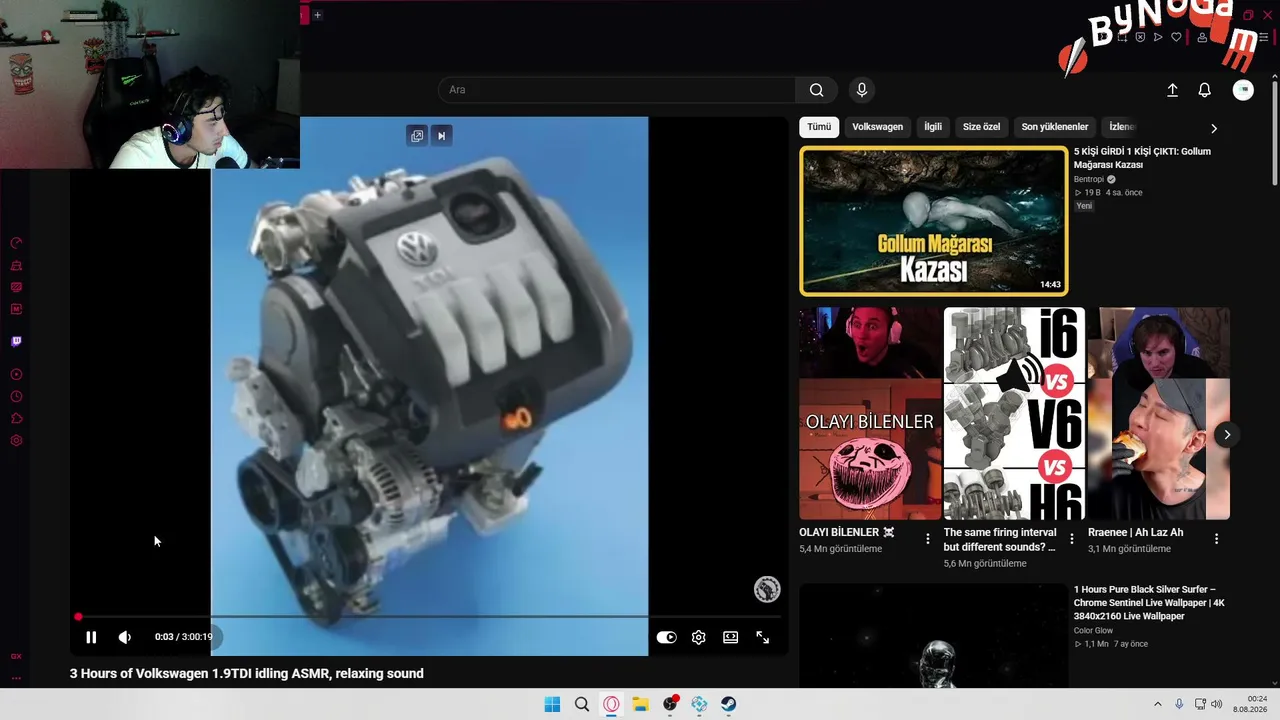1280x720 pixels.
Task: Open the Color Glow channel link
Action: [1093, 631]
